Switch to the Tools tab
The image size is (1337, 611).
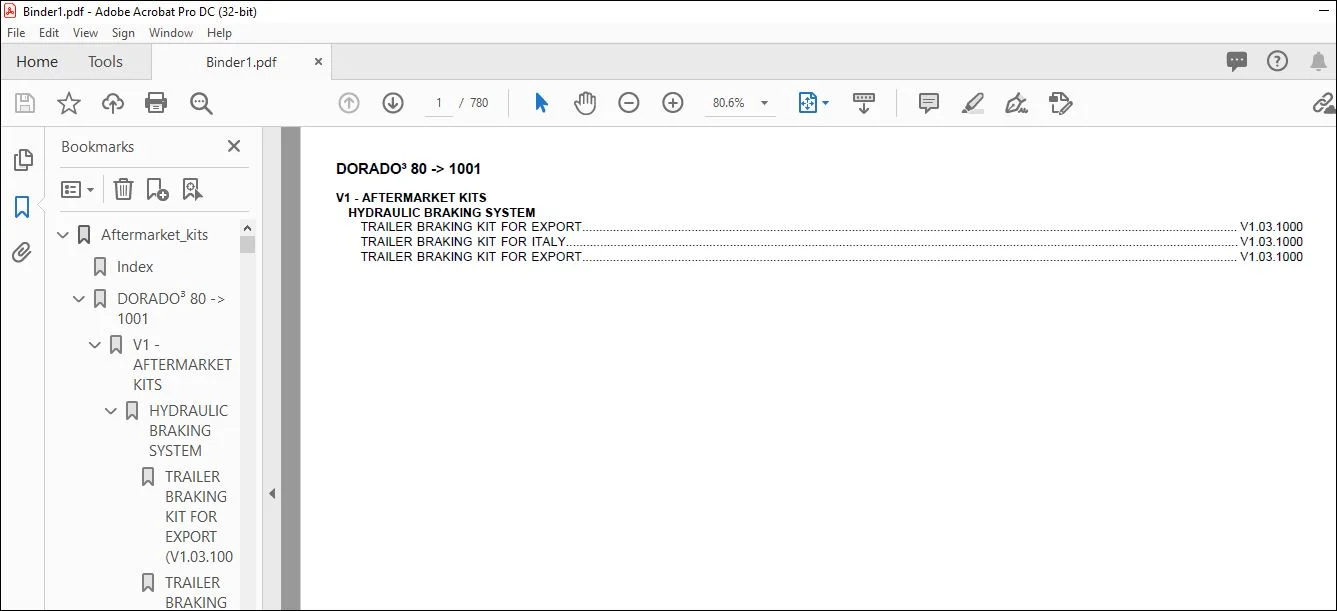tap(105, 62)
